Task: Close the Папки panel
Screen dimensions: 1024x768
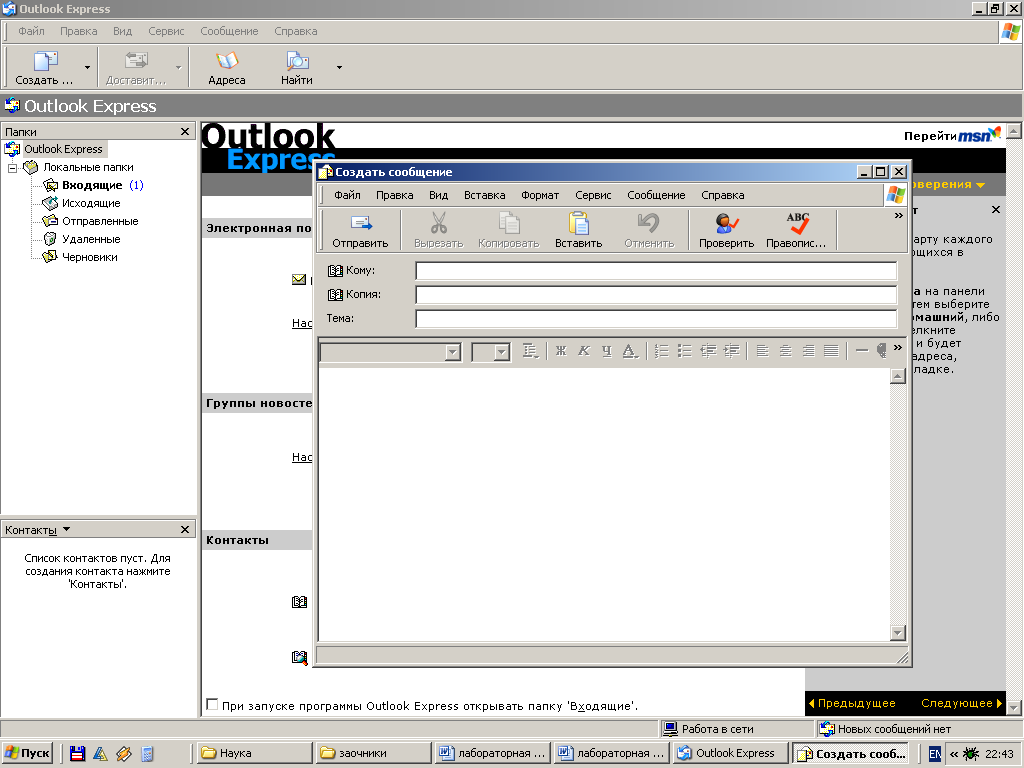Action: point(185,132)
